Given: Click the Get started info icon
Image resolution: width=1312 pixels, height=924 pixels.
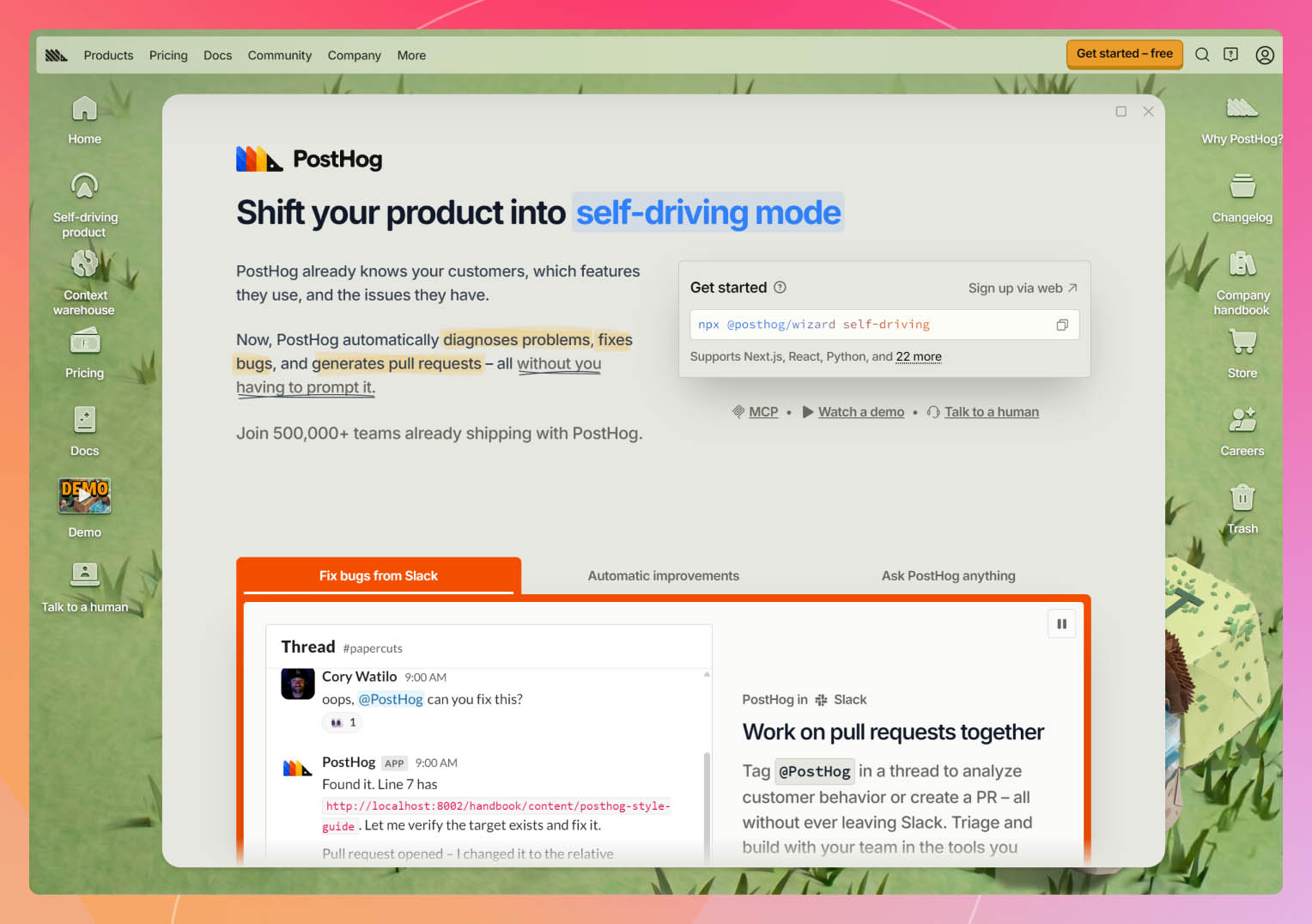Looking at the screenshot, I should (780, 288).
